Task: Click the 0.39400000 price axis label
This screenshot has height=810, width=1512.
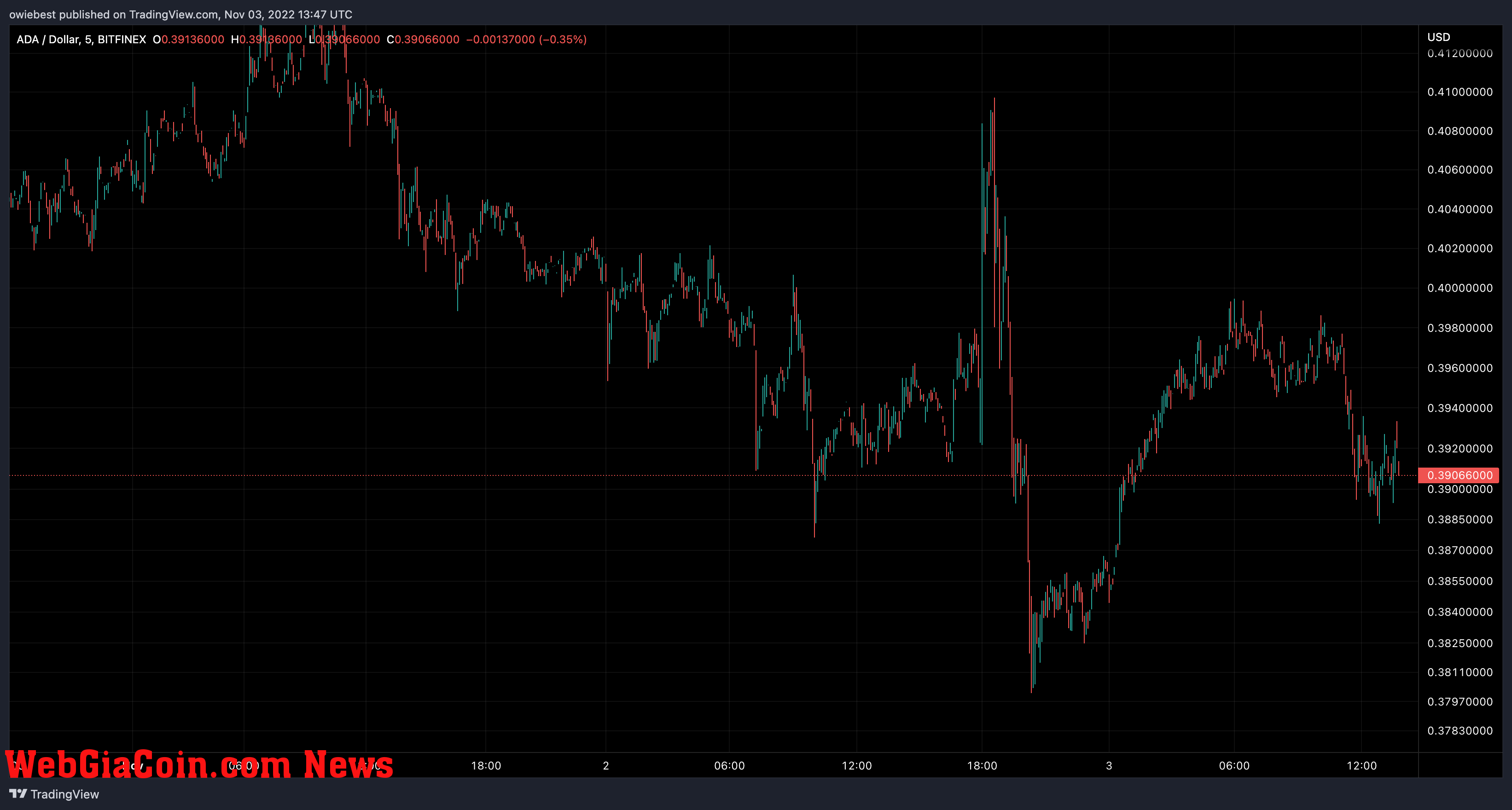Action: (1460, 408)
